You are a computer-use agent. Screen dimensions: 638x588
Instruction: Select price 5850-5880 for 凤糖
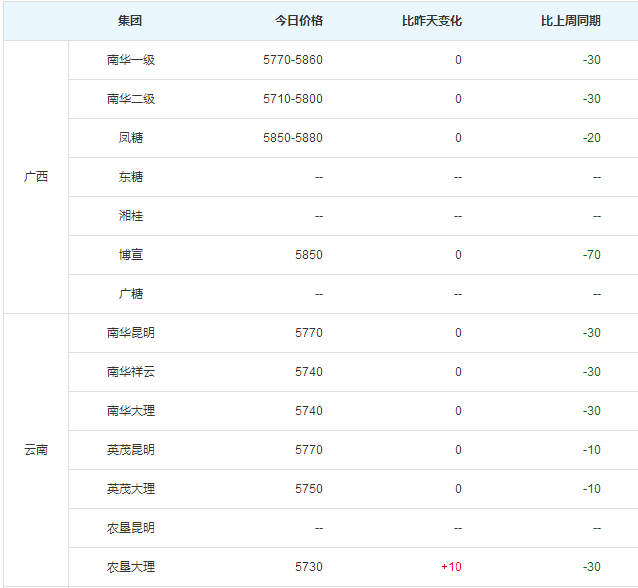pyautogui.click(x=293, y=138)
